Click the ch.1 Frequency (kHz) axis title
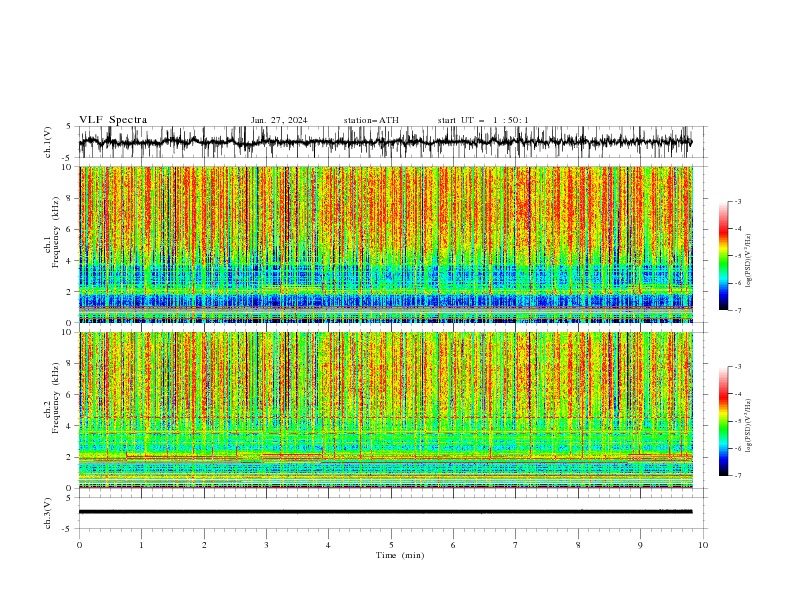This screenshot has width=792, height=612. [x=52, y=232]
